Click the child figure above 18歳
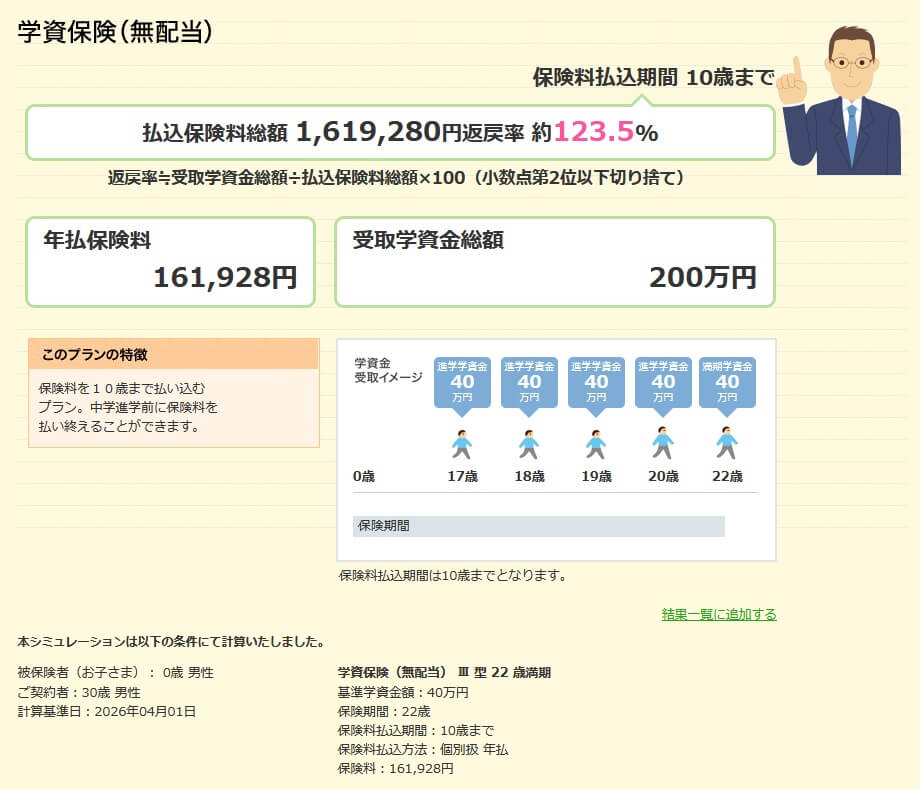Image resolution: width=920 pixels, height=790 pixels. (529, 443)
